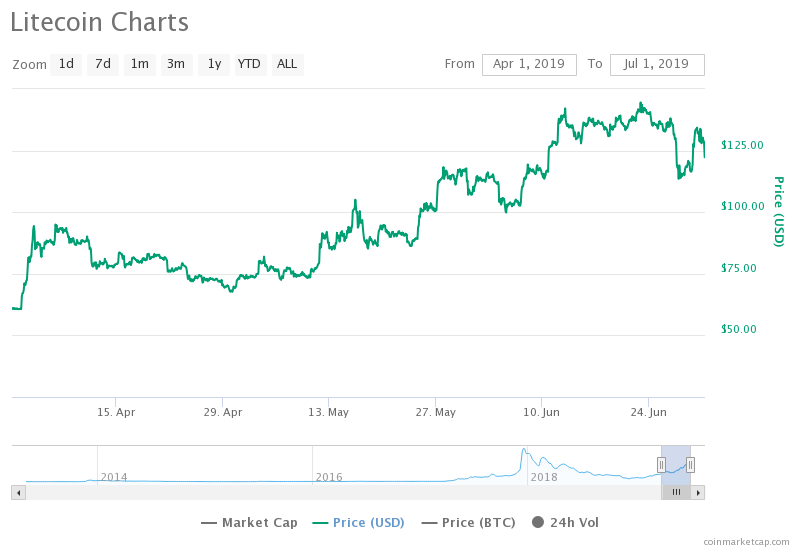Switch zoom to 1m

point(140,64)
